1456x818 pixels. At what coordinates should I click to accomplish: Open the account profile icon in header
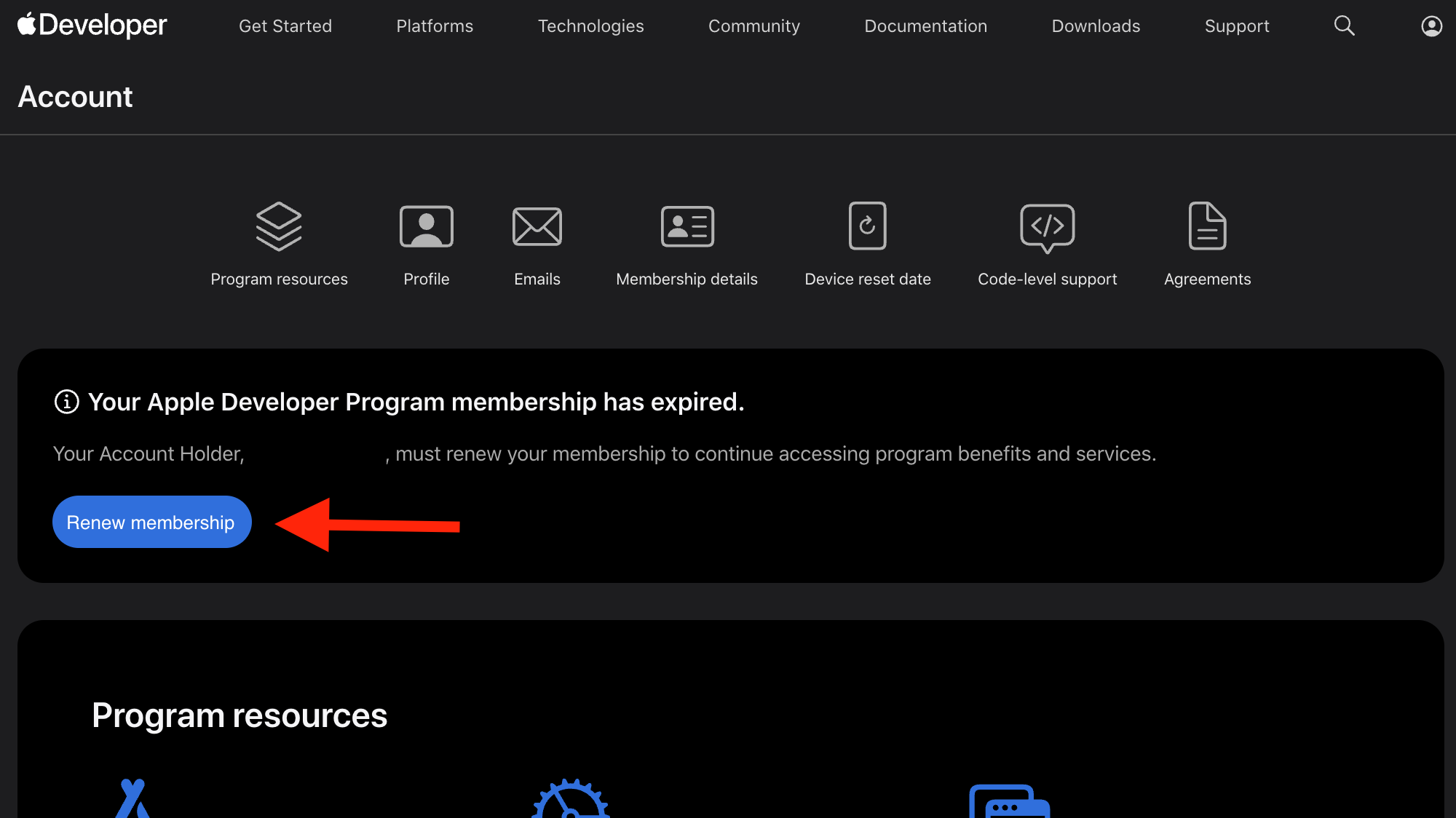click(x=1431, y=26)
